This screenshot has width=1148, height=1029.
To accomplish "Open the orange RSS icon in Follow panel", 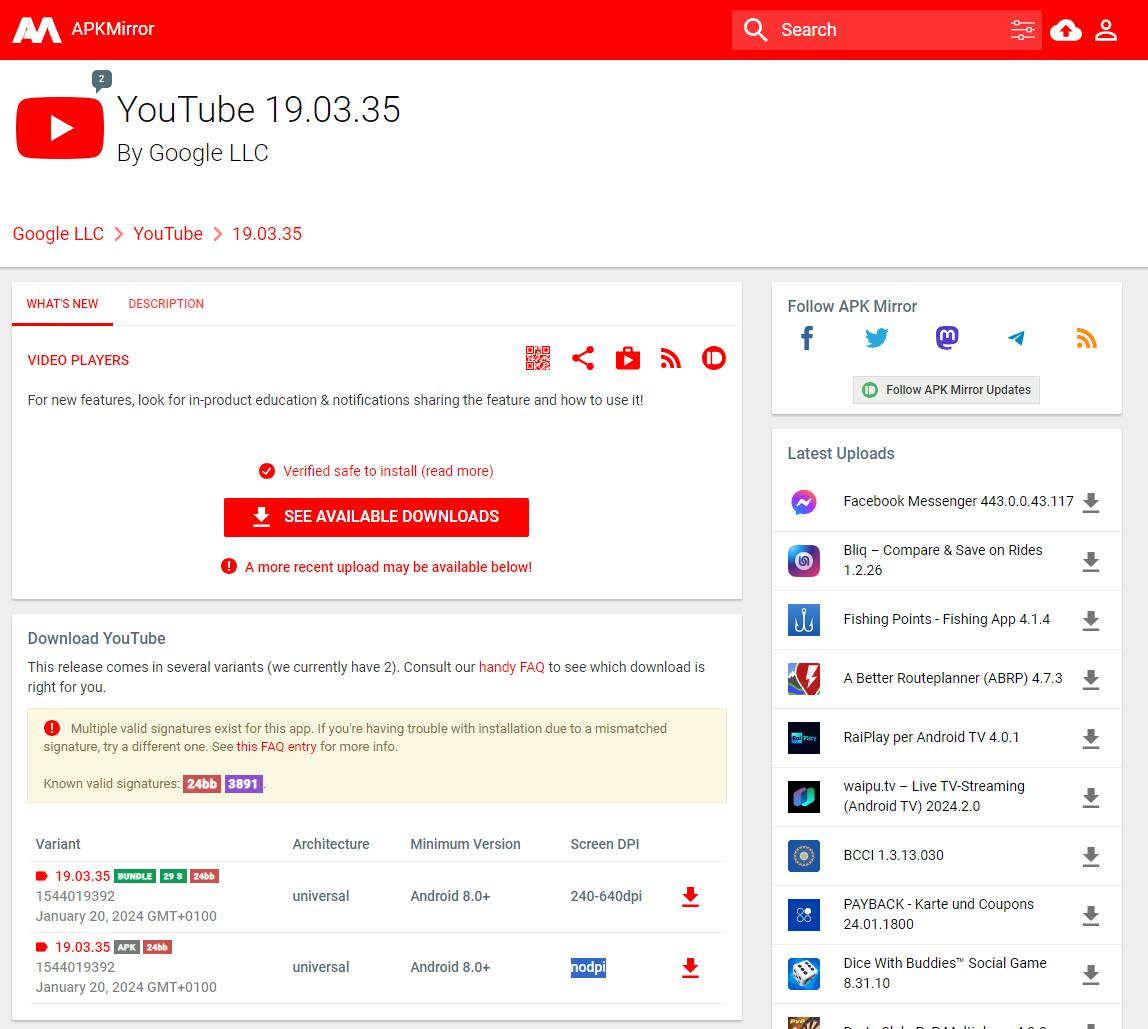I will [1086, 338].
